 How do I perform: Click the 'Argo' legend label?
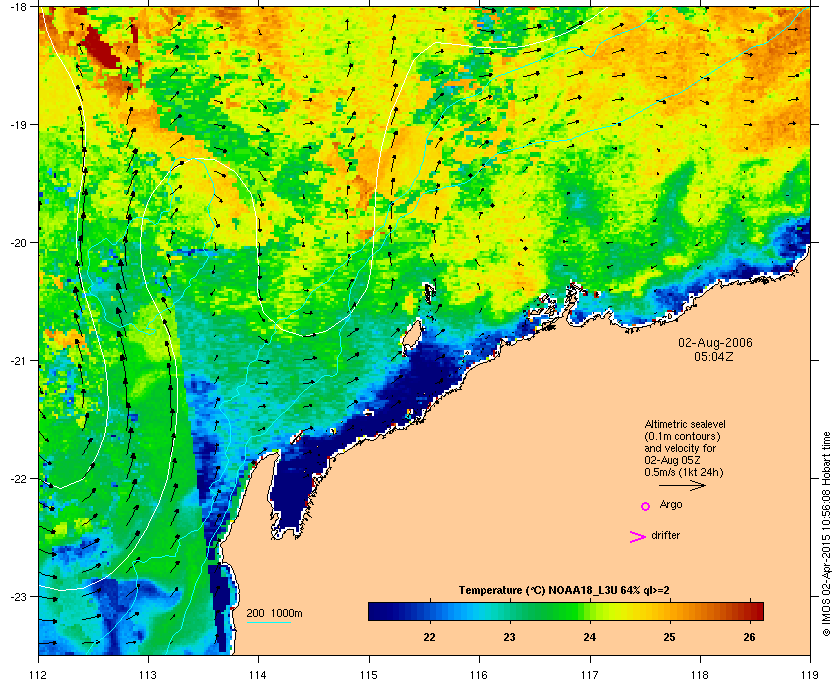671,505
